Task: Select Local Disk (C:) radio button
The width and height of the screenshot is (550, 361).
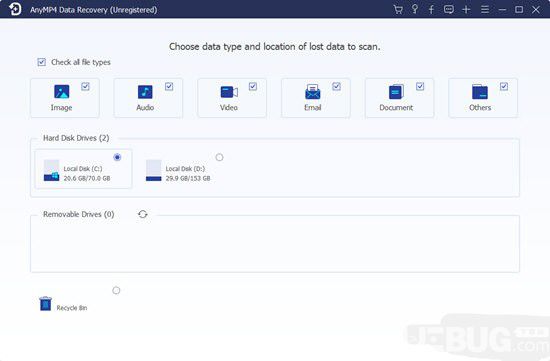Action: tap(117, 157)
